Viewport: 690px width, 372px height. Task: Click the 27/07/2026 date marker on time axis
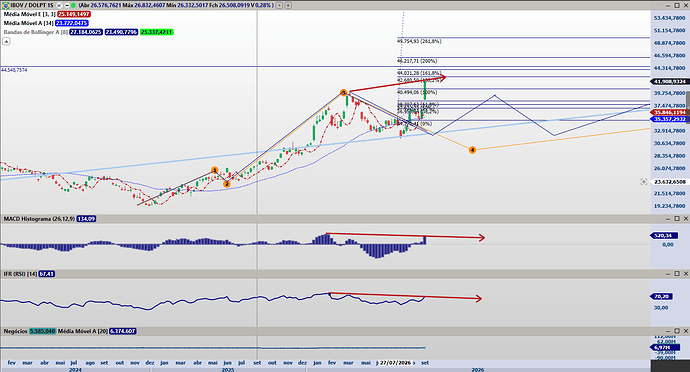click(396, 363)
